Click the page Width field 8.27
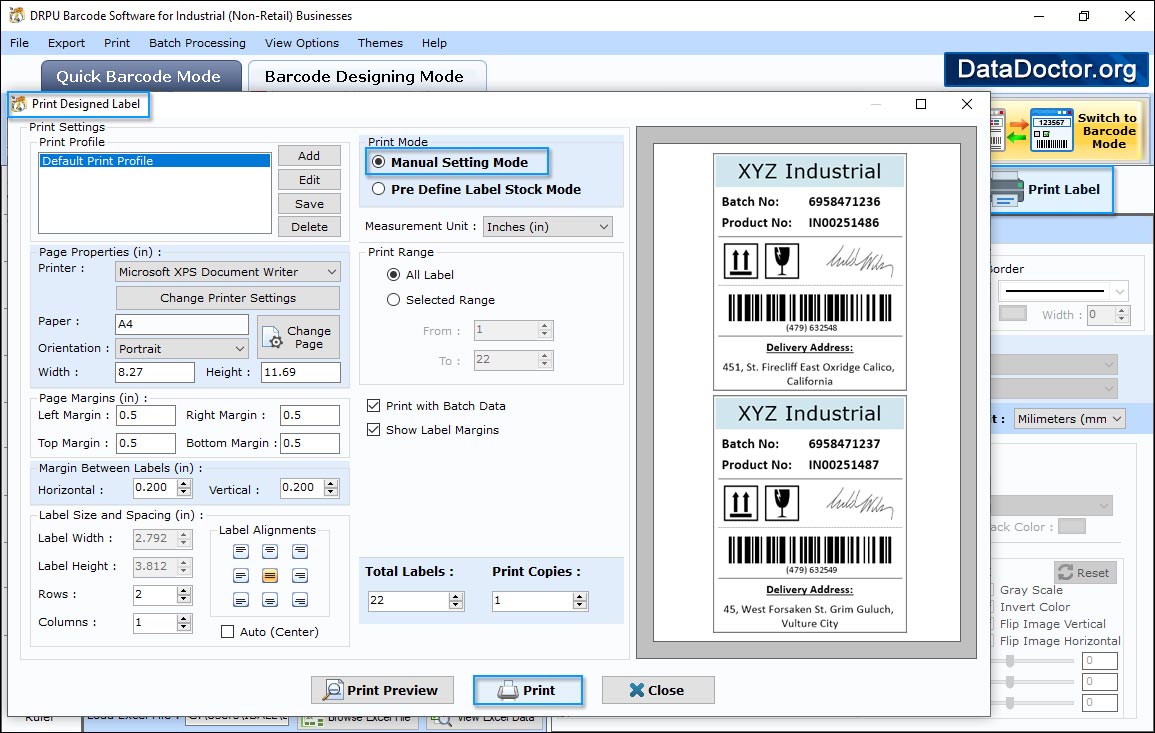 coord(155,372)
